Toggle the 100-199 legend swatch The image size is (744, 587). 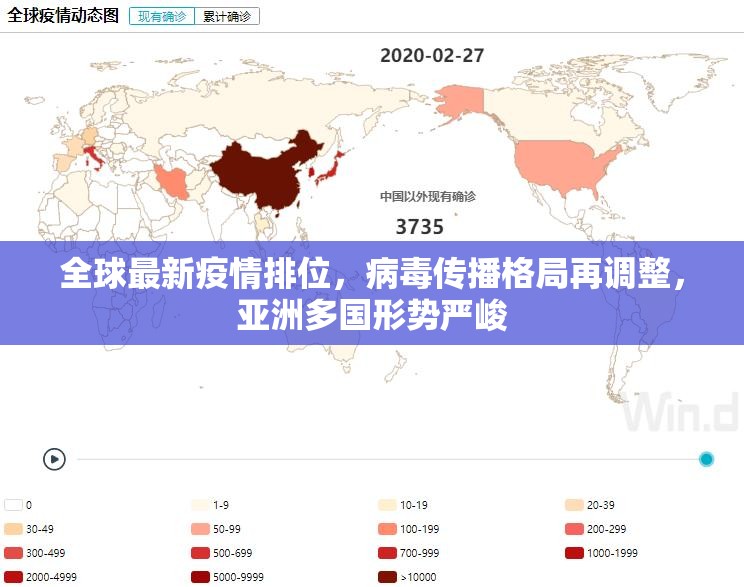click(x=387, y=529)
